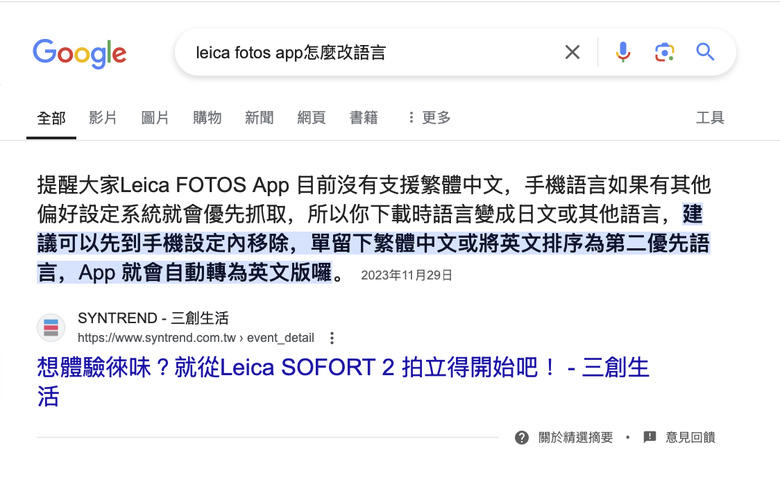This screenshot has width=780, height=491.
Task: Expand the 更多 search filters menu
Action: click(x=428, y=118)
